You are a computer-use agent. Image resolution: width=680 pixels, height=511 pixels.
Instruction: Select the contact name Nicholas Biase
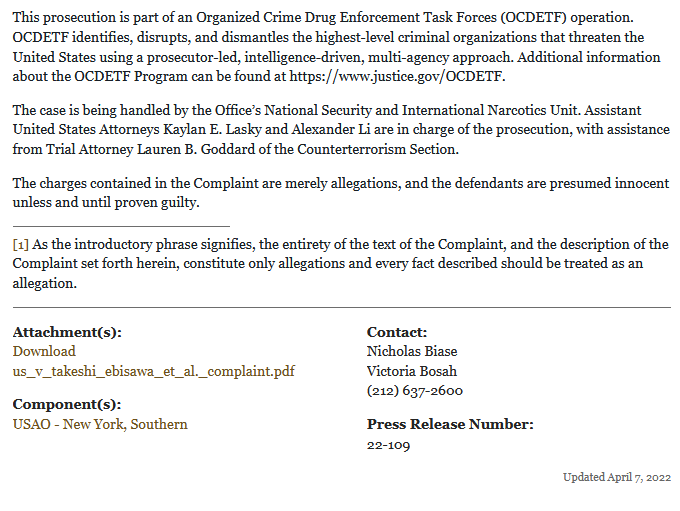point(412,351)
